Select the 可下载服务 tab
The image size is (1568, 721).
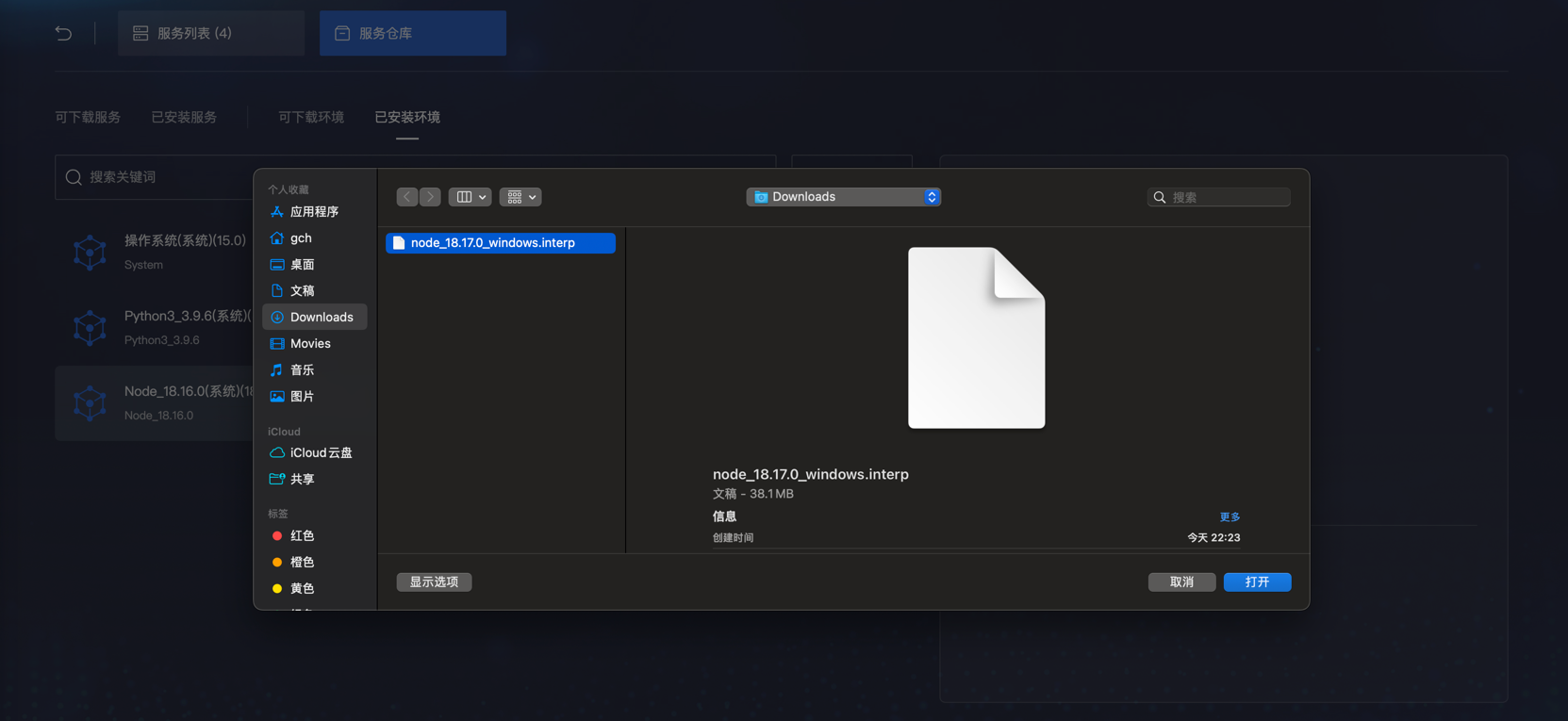click(x=88, y=117)
